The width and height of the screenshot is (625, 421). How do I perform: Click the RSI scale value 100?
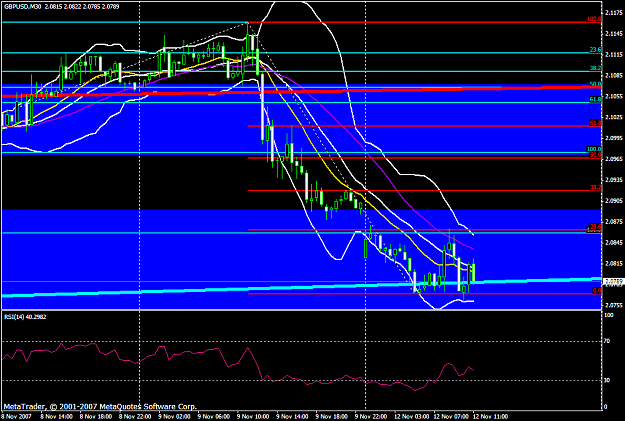tap(609, 315)
